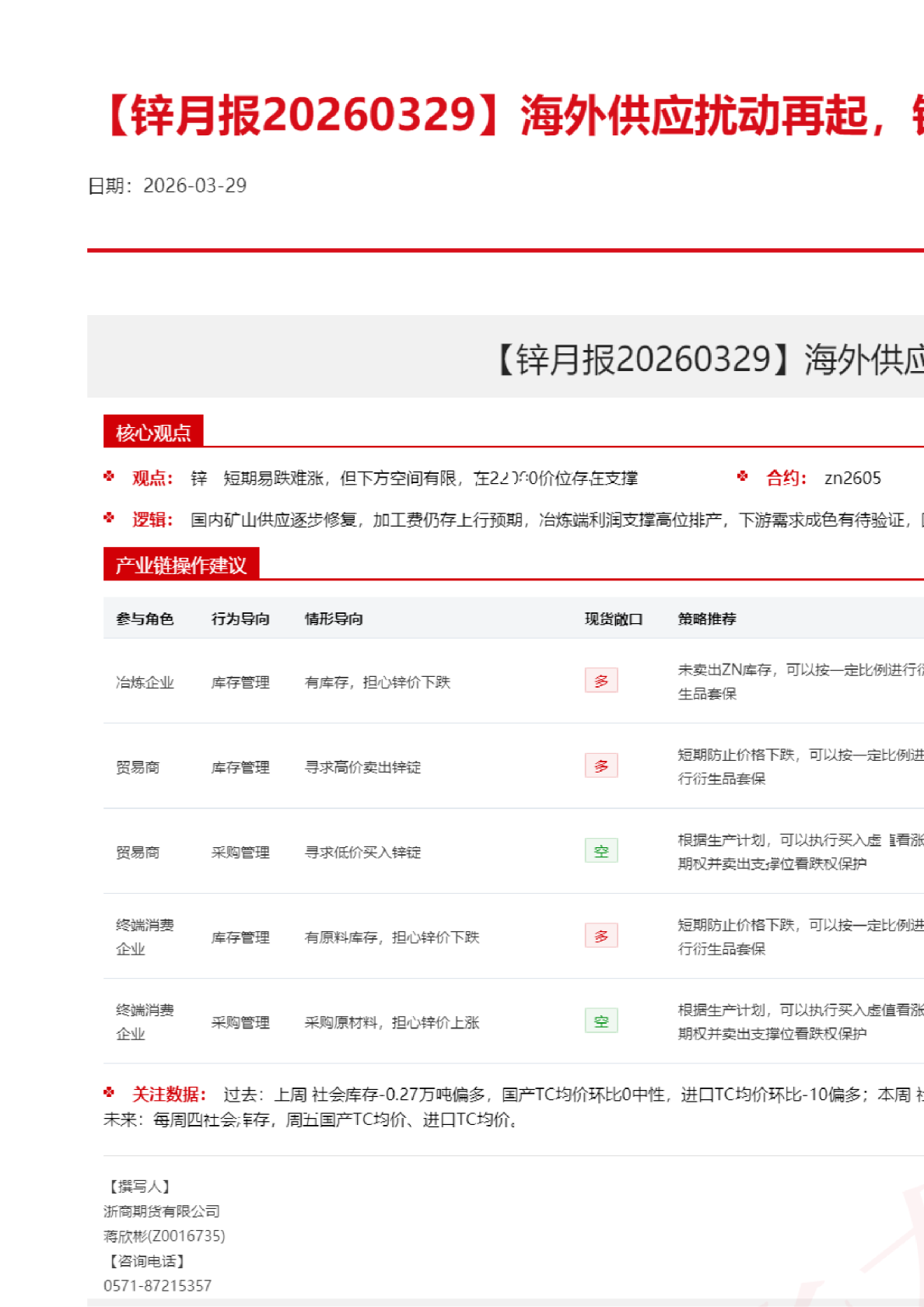The width and height of the screenshot is (924, 1307).
Task: Click the phone number 0571-87215357
Action: (x=158, y=1285)
